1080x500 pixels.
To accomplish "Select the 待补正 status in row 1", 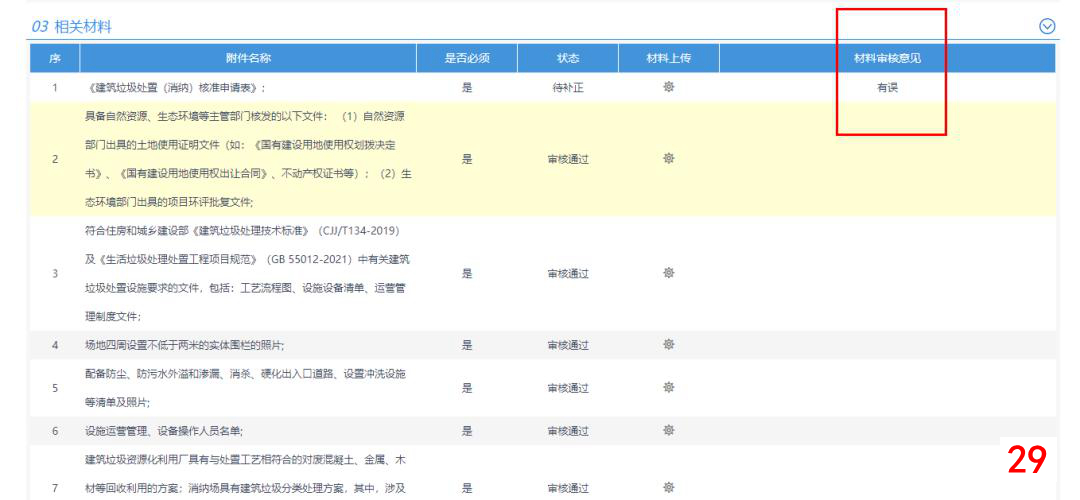I will coord(568,88).
